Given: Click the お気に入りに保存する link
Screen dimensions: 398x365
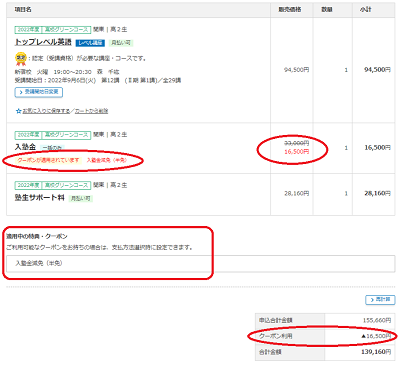Looking at the screenshot, I should point(46,111).
